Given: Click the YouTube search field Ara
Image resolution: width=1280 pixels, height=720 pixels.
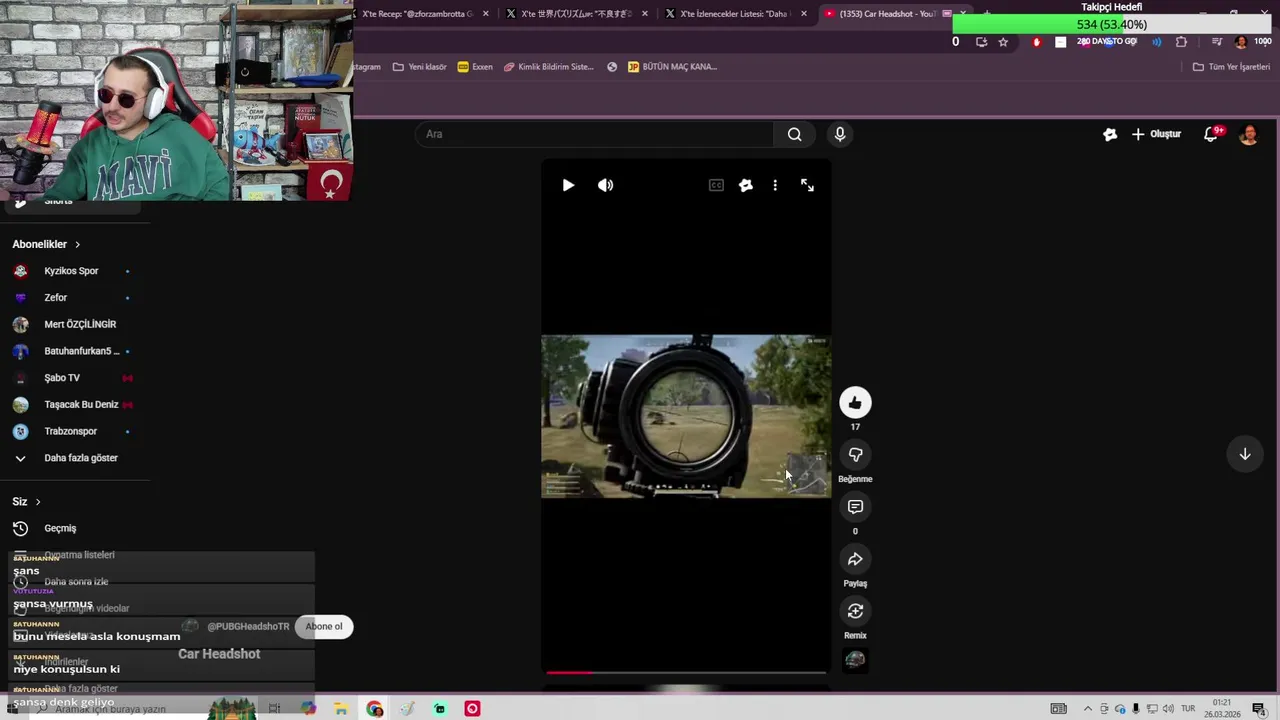Looking at the screenshot, I should pyautogui.click(x=594, y=134).
